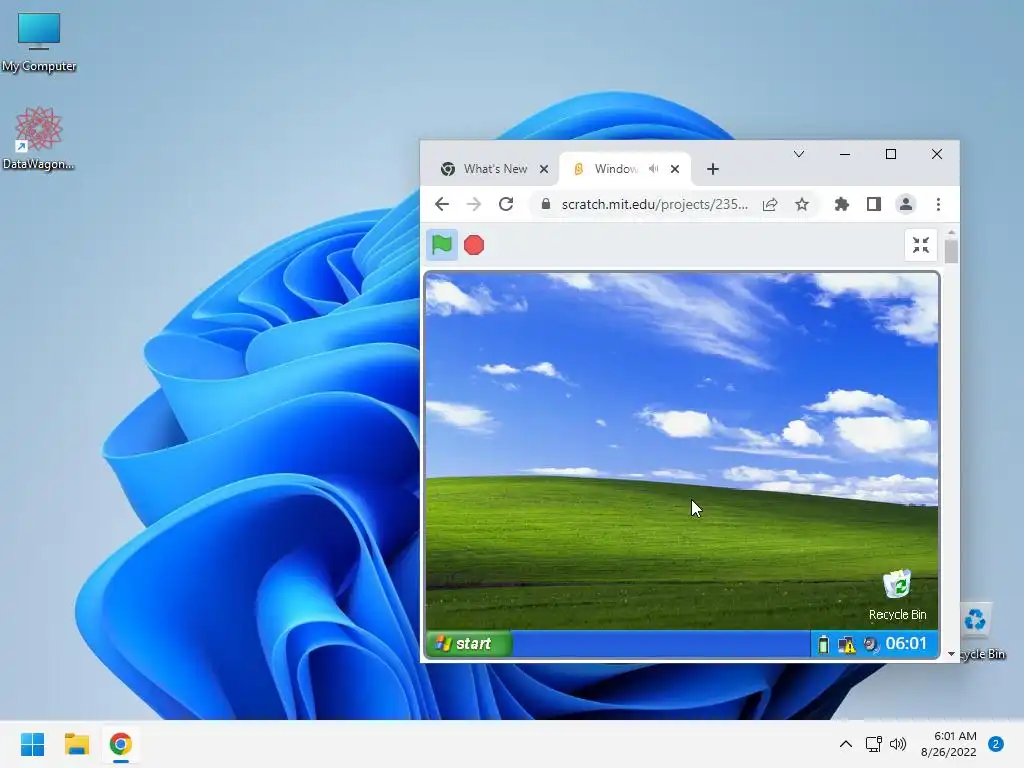Click the XP start button in project

click(x=469, y=643)
